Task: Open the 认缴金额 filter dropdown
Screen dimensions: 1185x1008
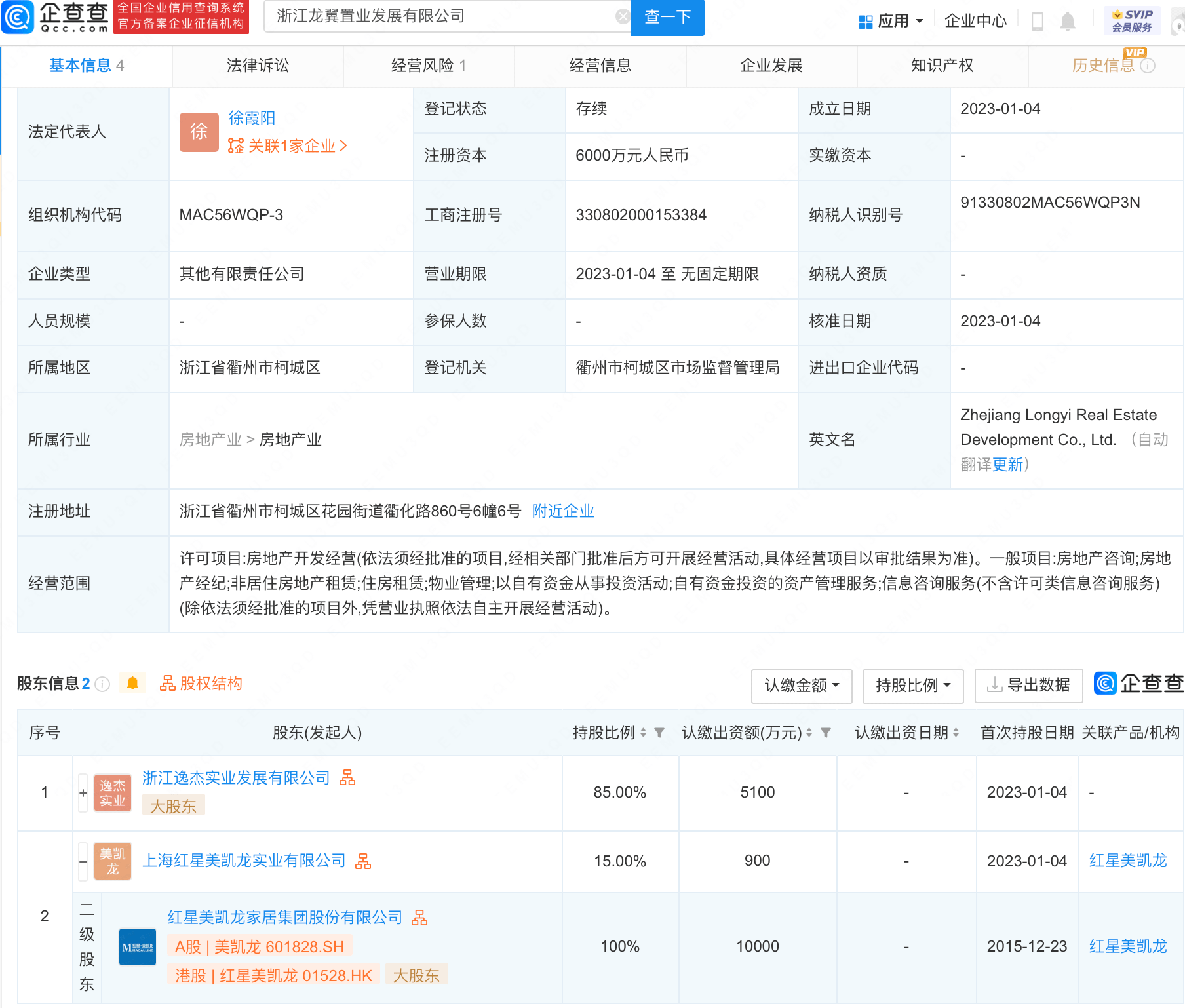Action: 802,686
